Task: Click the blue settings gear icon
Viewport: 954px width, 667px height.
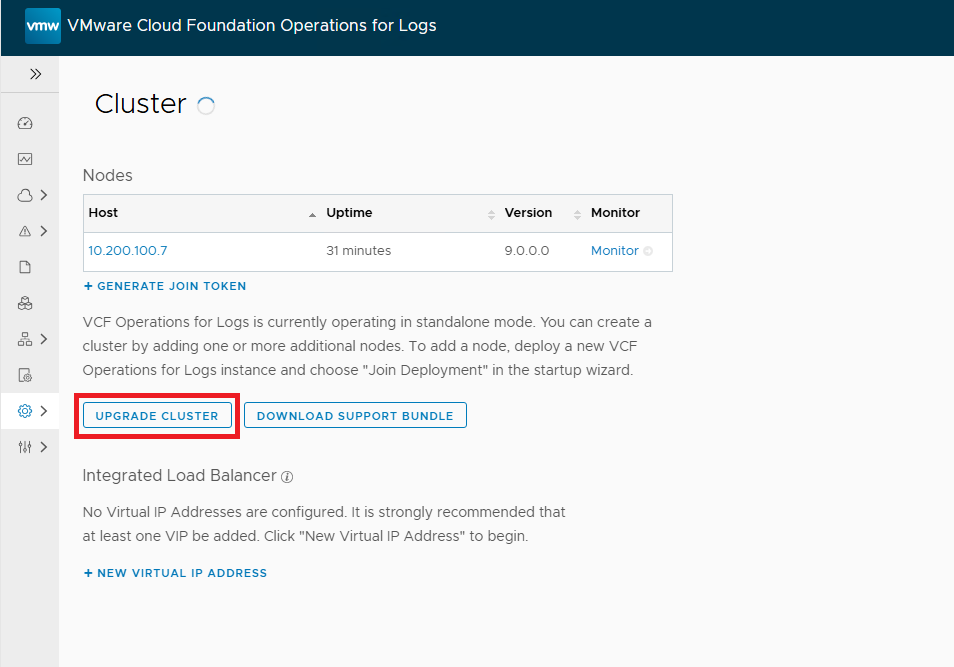Action: tap(26, 411)
